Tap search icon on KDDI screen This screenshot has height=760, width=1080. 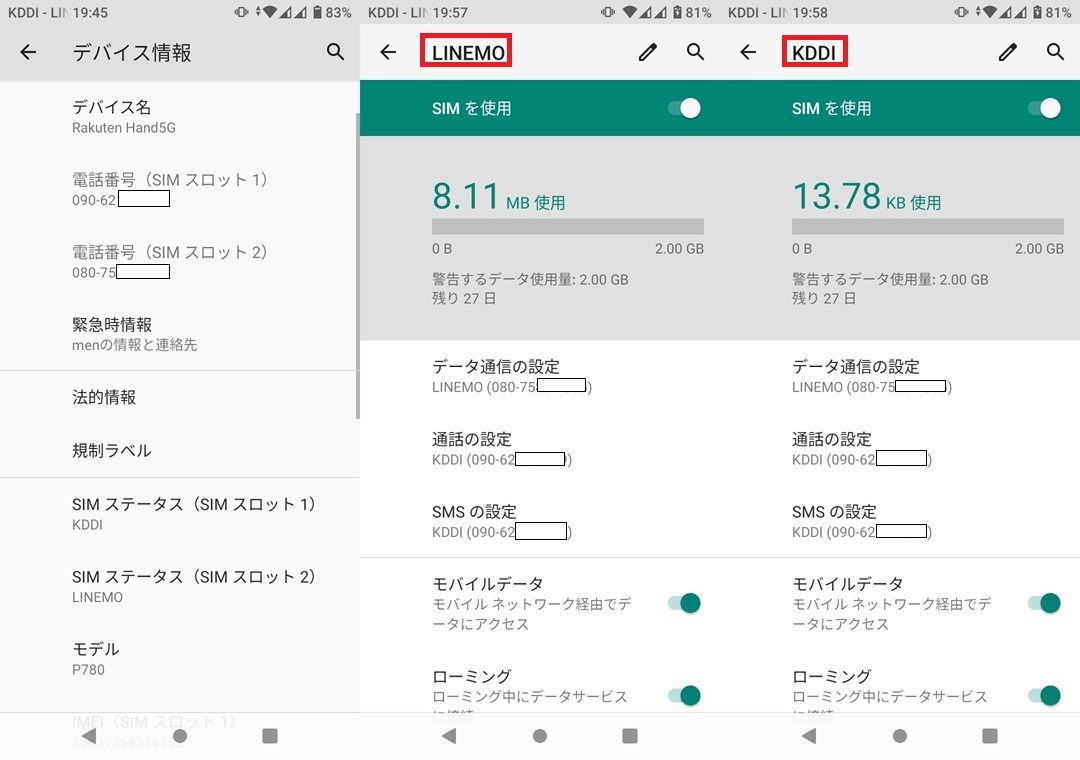(1055, 52)
